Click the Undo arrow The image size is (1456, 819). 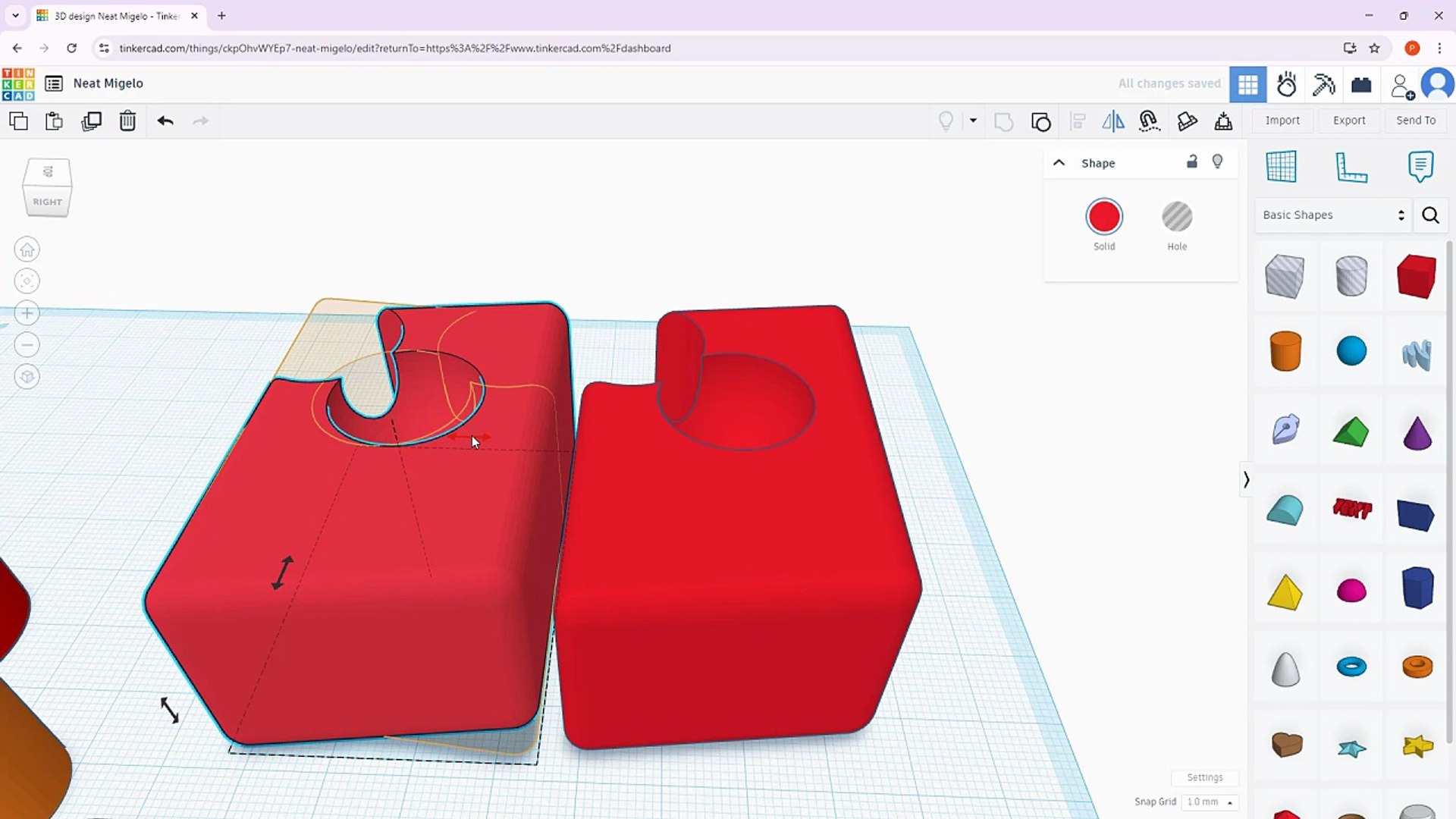tap(165, 121)
